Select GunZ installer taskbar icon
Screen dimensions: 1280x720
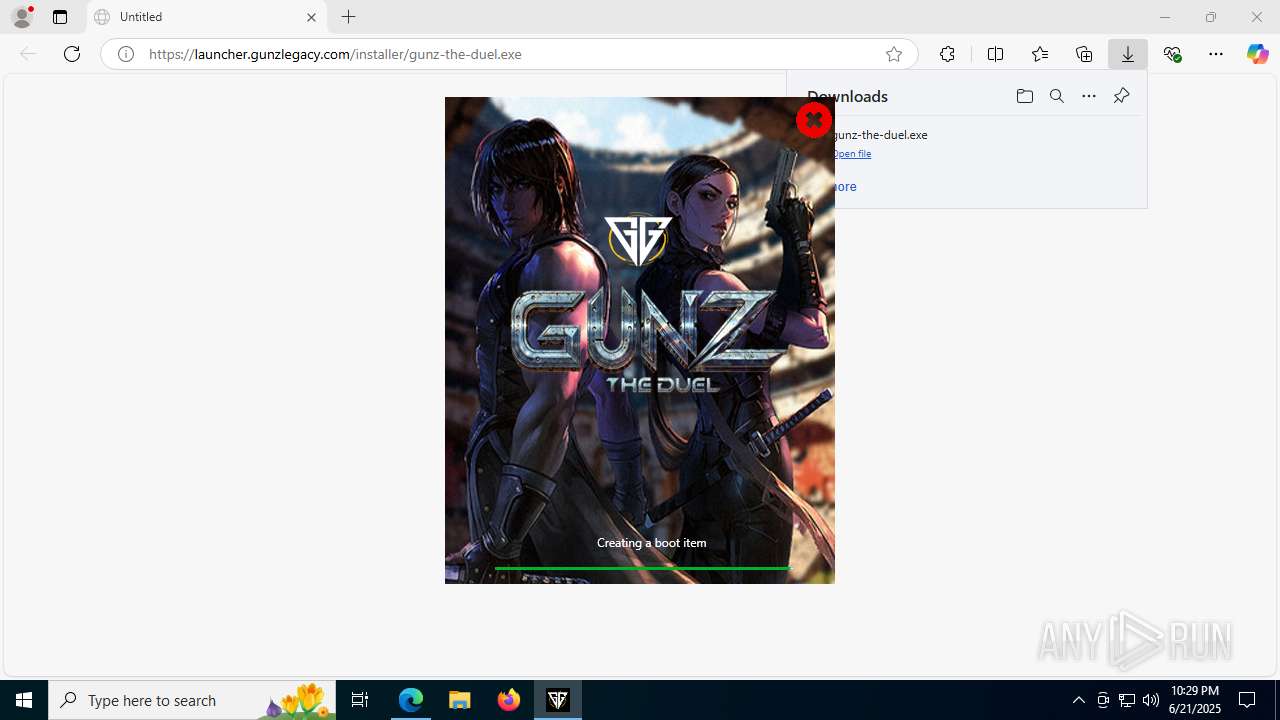click(x=558, y=700)
